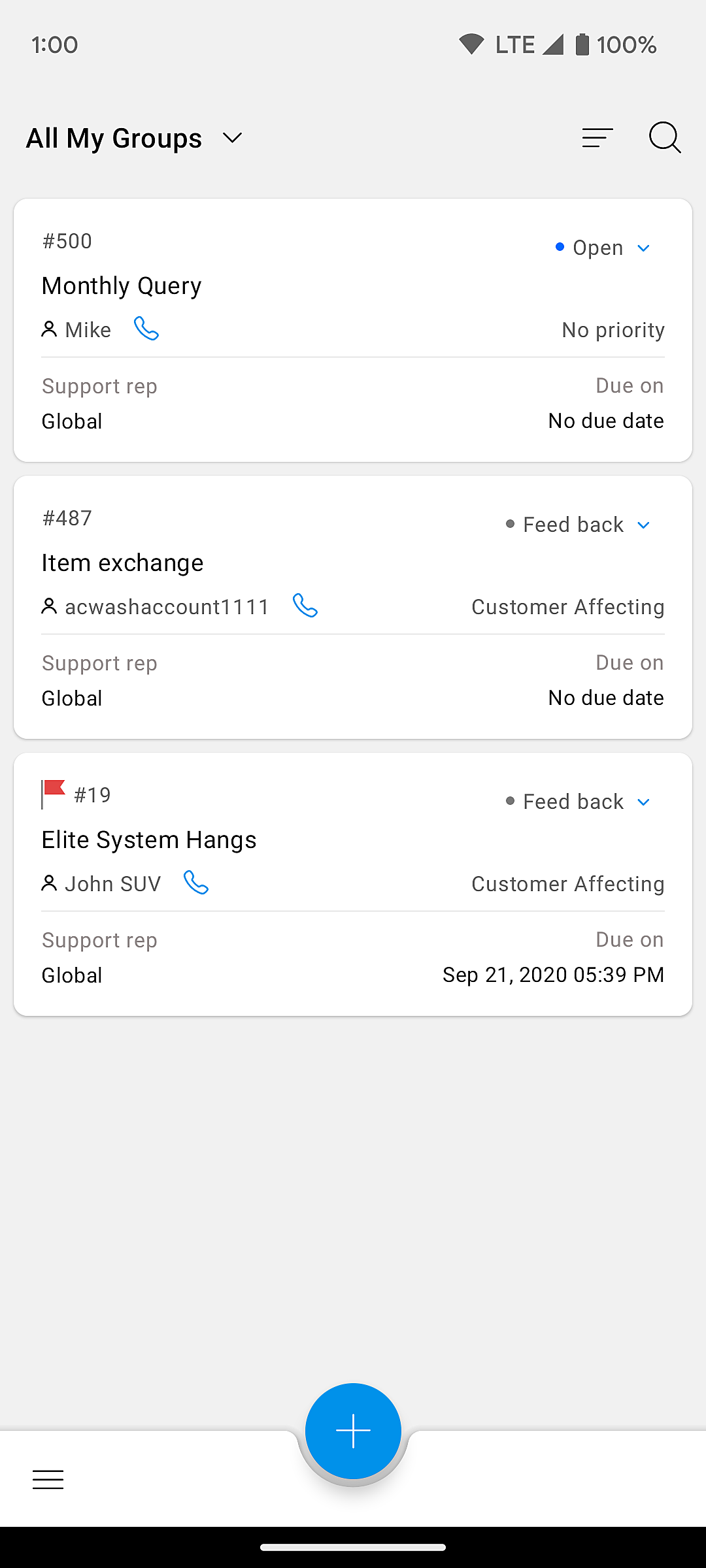Tap the Sep 21, 2020 due date
Screen dimensions: 706x1568
click(x=553, y=975)
